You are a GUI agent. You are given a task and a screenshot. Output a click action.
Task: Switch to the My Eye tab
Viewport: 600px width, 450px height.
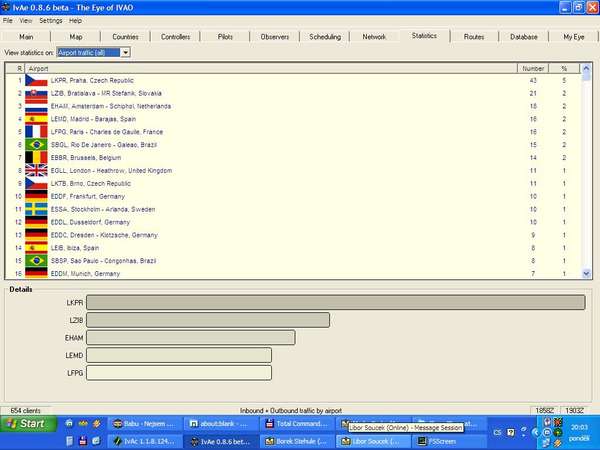(x=573, y=37)
